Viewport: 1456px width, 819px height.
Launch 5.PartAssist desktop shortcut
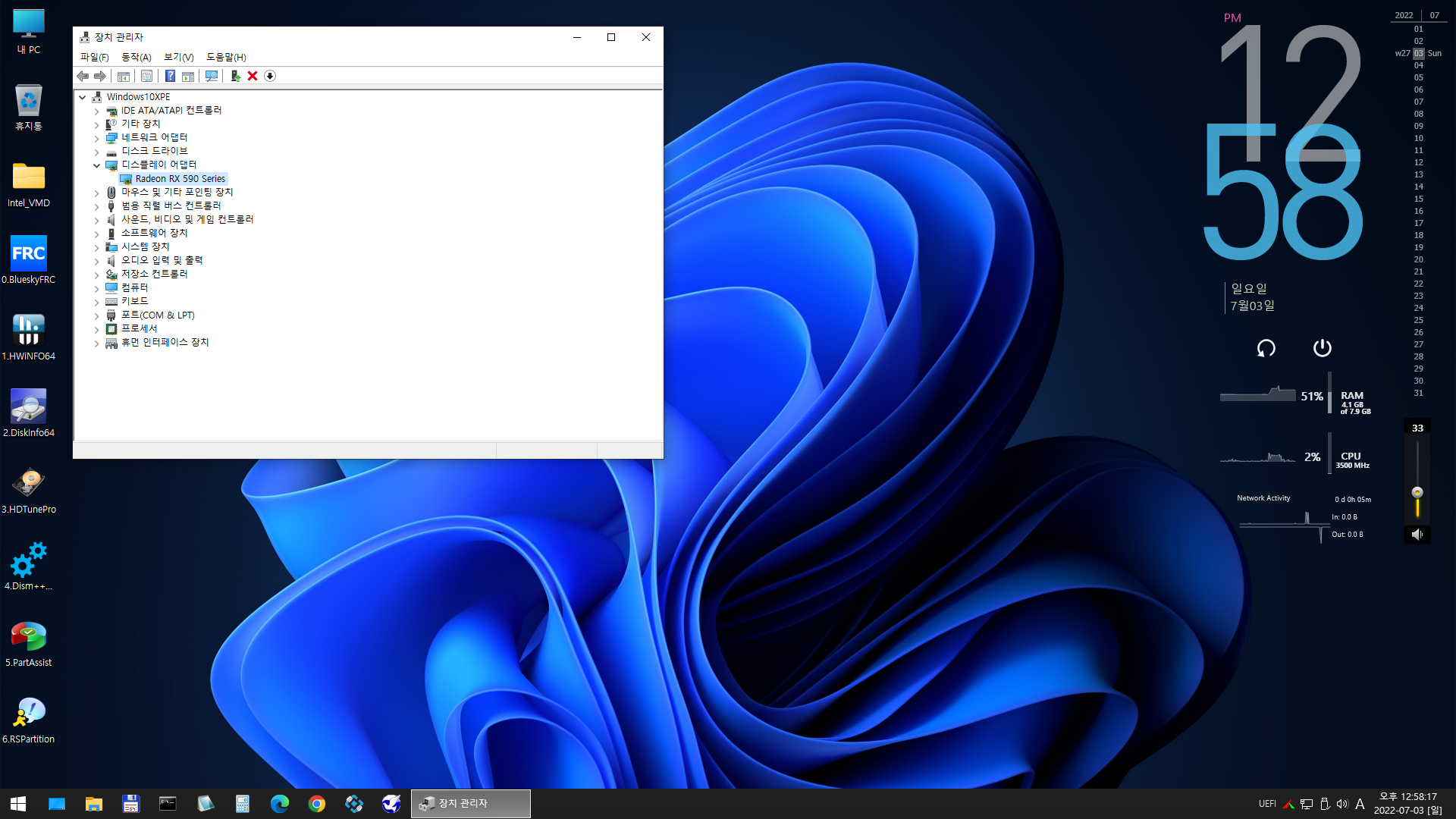point(29,644)
